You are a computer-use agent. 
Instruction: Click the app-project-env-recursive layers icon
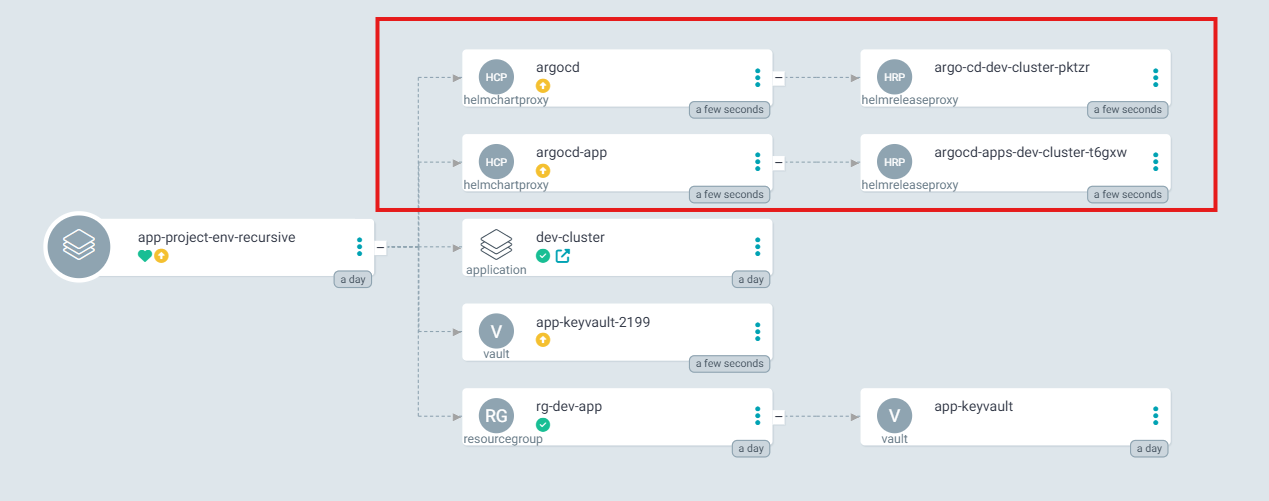point(77,246)
